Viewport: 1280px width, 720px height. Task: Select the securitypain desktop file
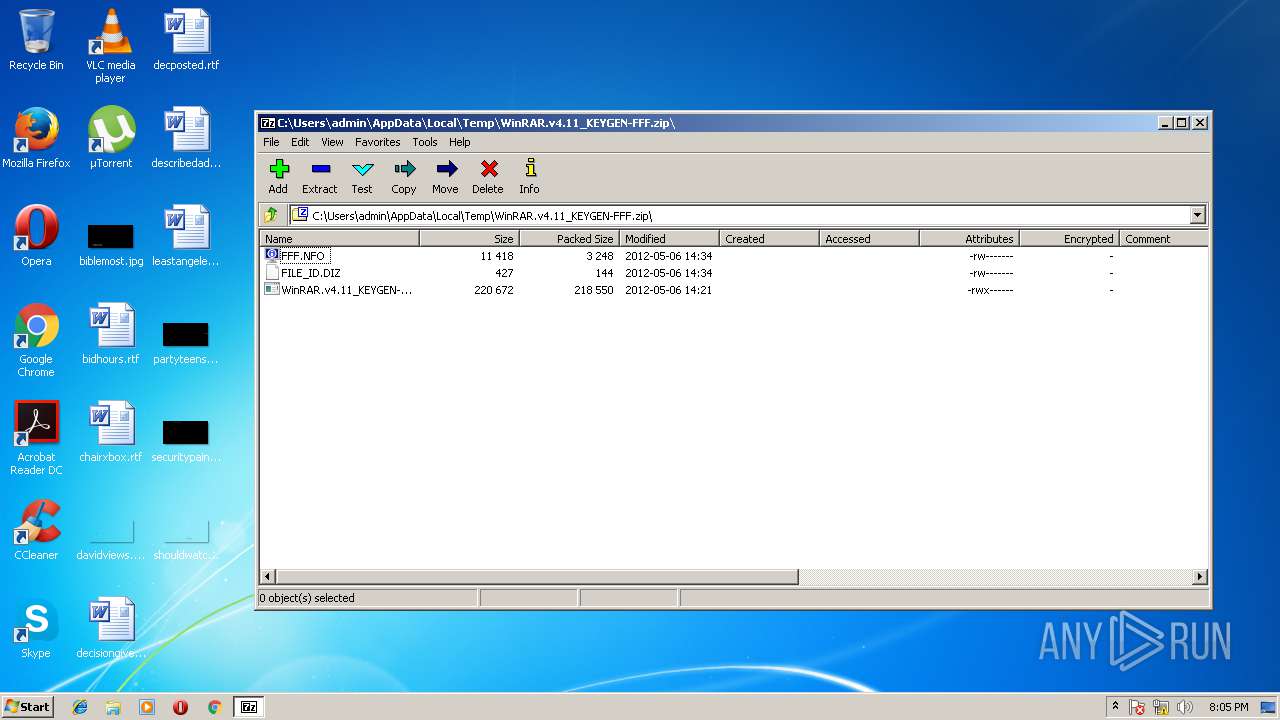pos(186,440)
